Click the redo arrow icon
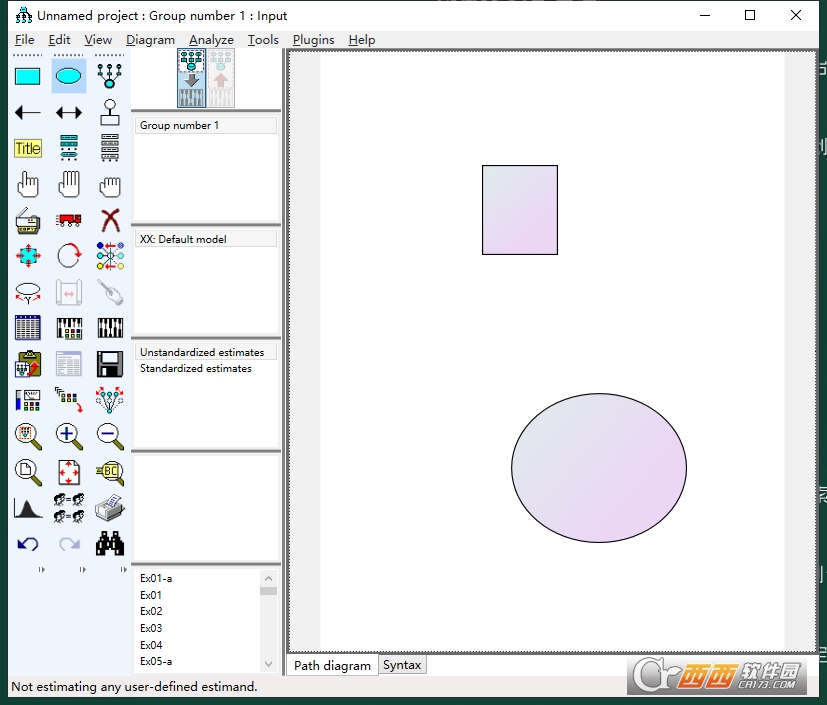This screenshot has width=827, height=705. click(69, 544)
